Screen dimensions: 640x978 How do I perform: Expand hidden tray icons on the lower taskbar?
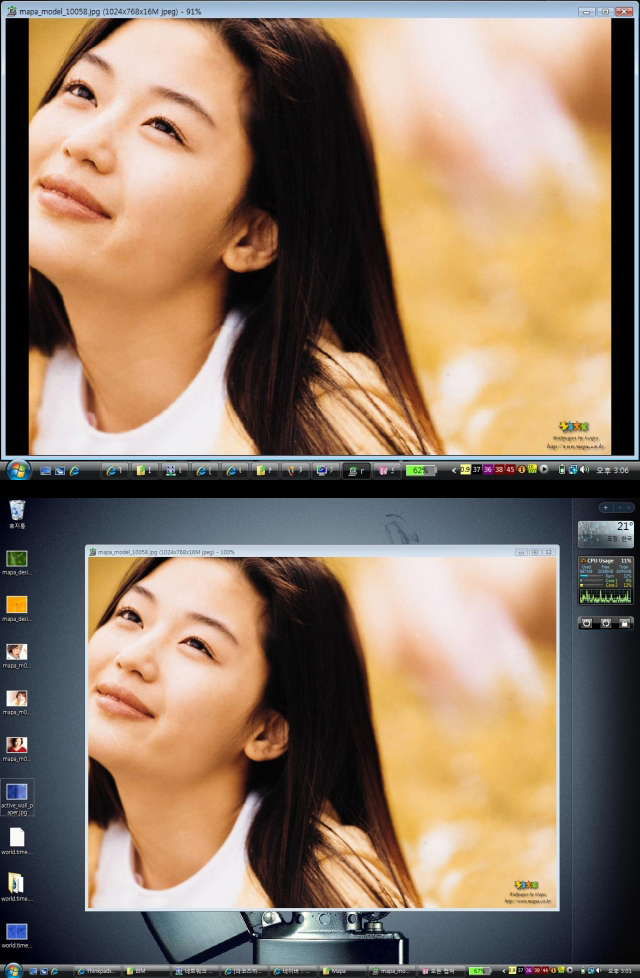pos(504,971)
